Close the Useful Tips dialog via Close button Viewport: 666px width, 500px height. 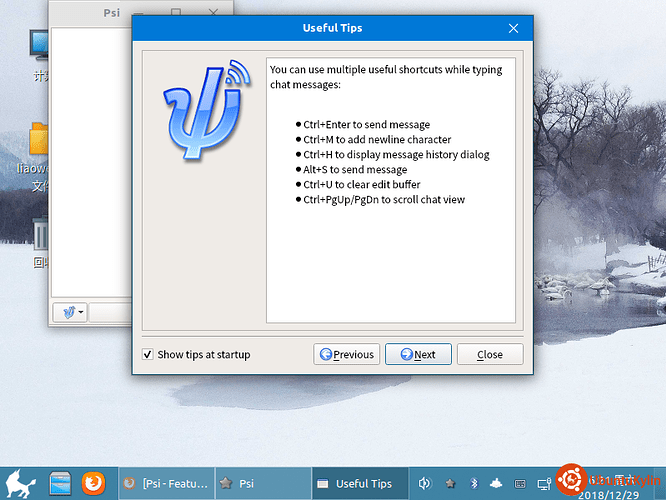tap(490, 354)
